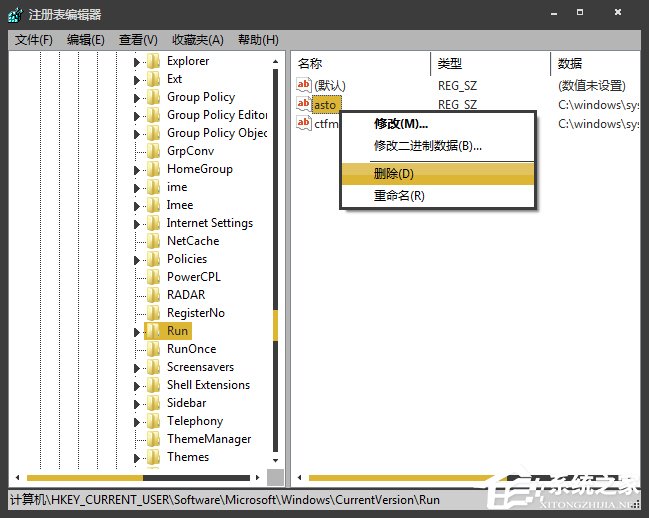Screen dimensions: 649x518
Task: Expand the Policies key arrow
Action: pyautogui.click(x=138, y=259)
